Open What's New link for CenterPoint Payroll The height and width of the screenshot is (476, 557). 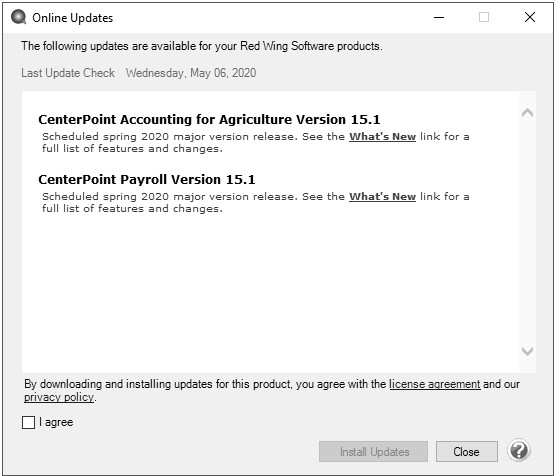tap(382, 196)
